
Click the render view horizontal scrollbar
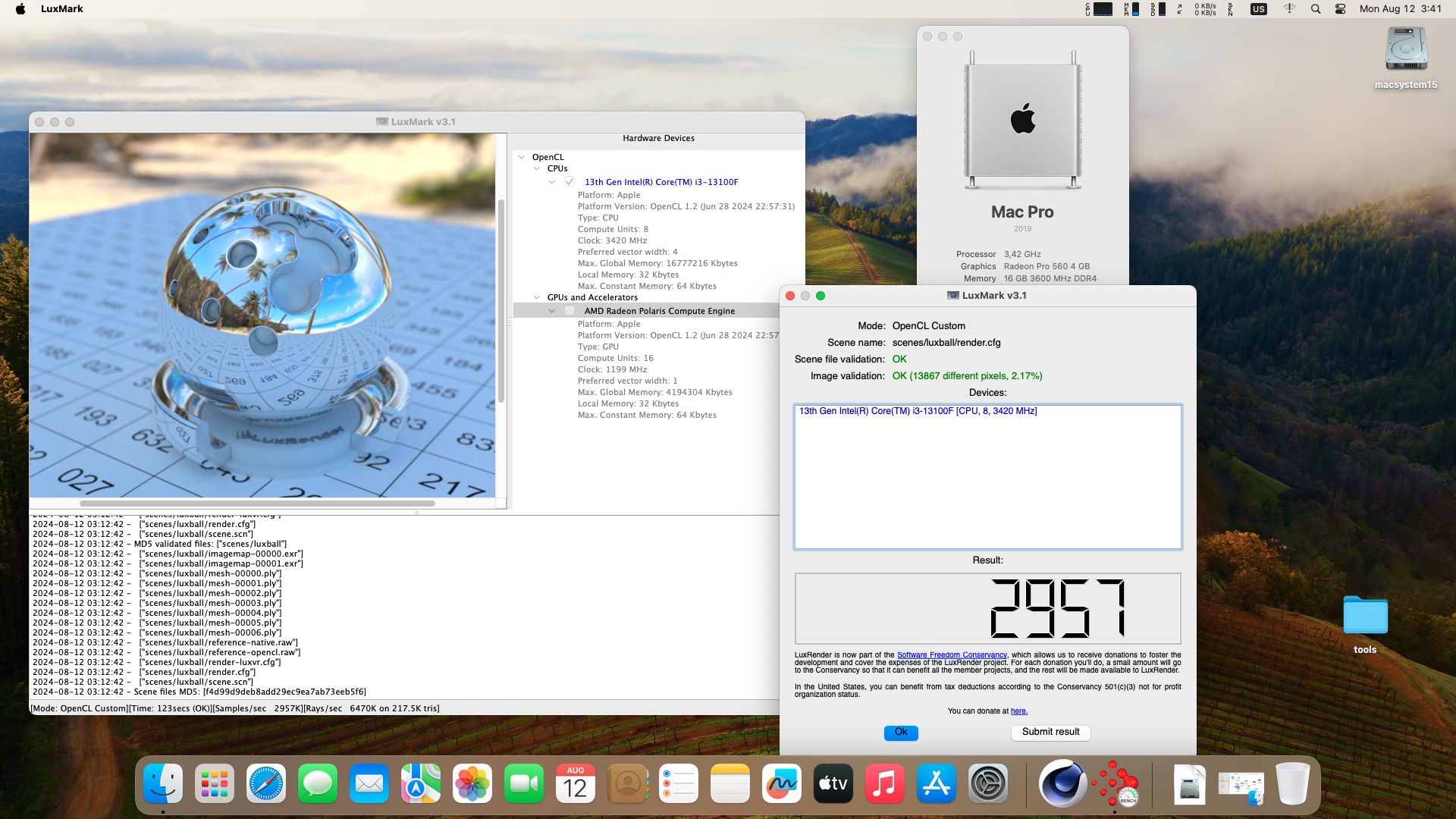(258, 504)
